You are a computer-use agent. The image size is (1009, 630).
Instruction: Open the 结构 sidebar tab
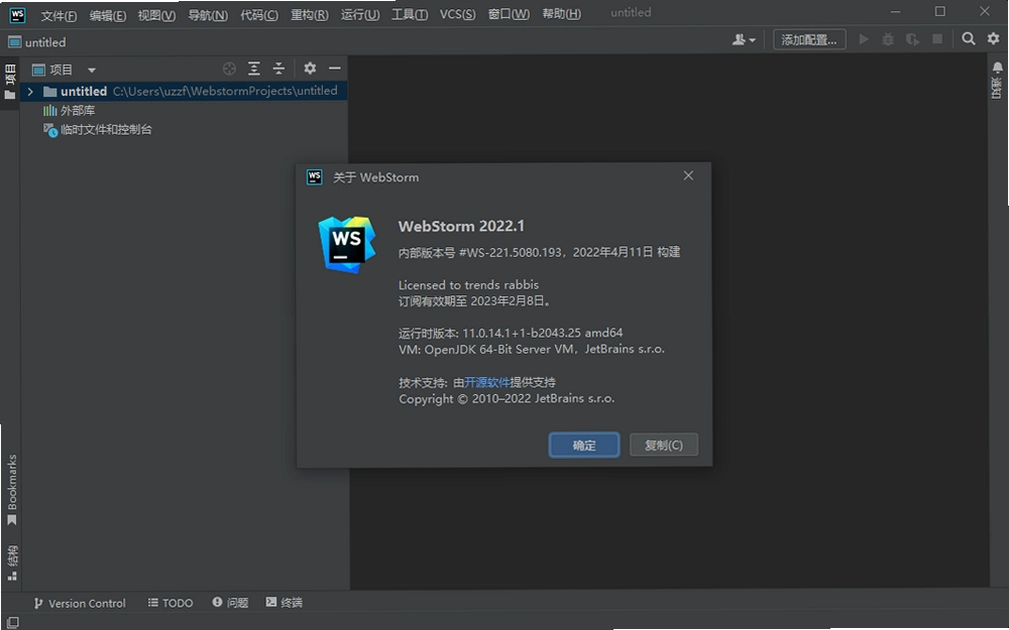[x=11, y=563]
